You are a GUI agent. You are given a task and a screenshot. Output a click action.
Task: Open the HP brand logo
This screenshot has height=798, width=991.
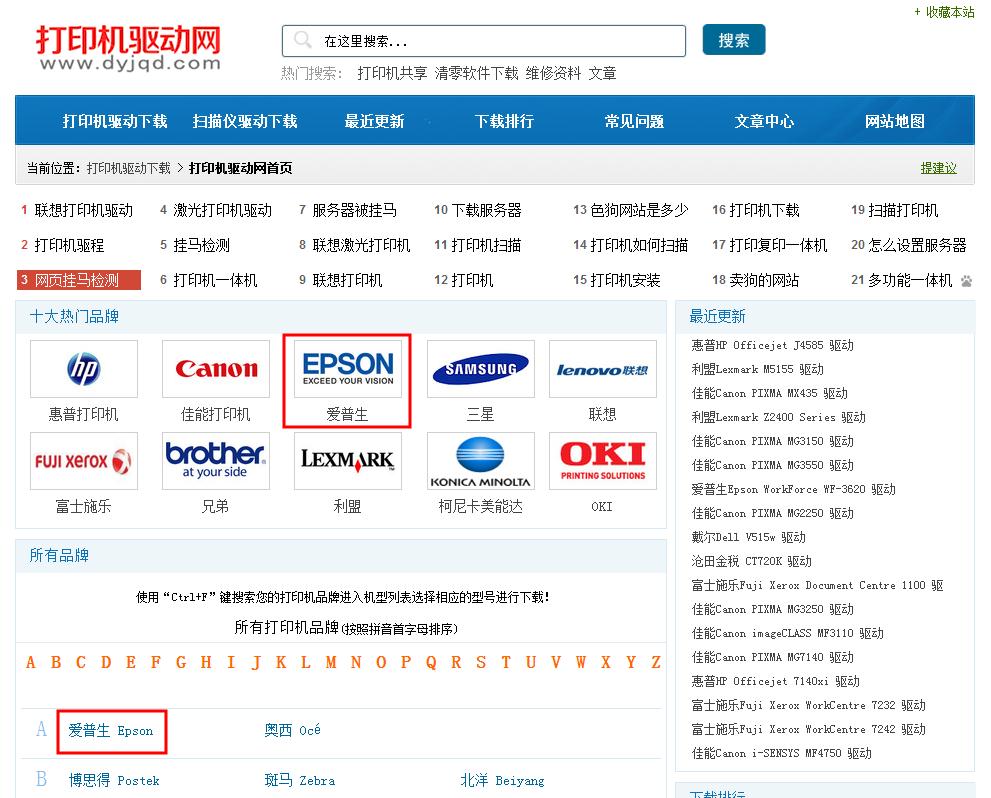tap(83, 369)
